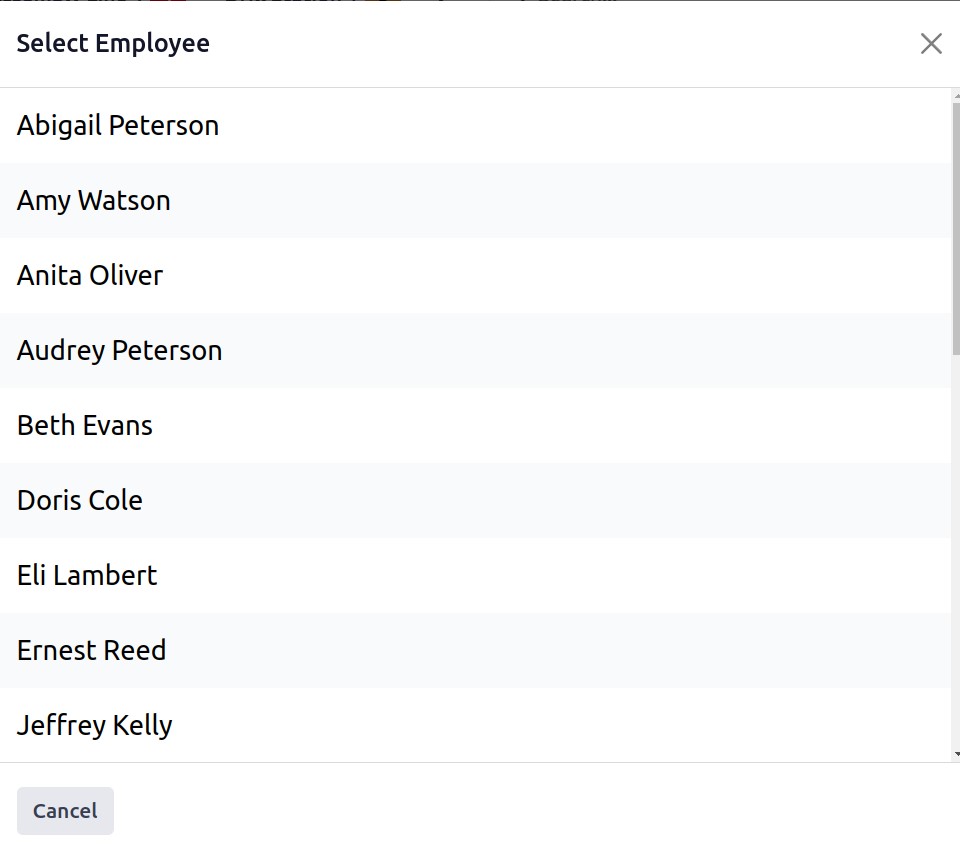This screenshot has width=960, height=858.
Task: Click the scrollbar up arrow
Action: [x=956, y=96]
